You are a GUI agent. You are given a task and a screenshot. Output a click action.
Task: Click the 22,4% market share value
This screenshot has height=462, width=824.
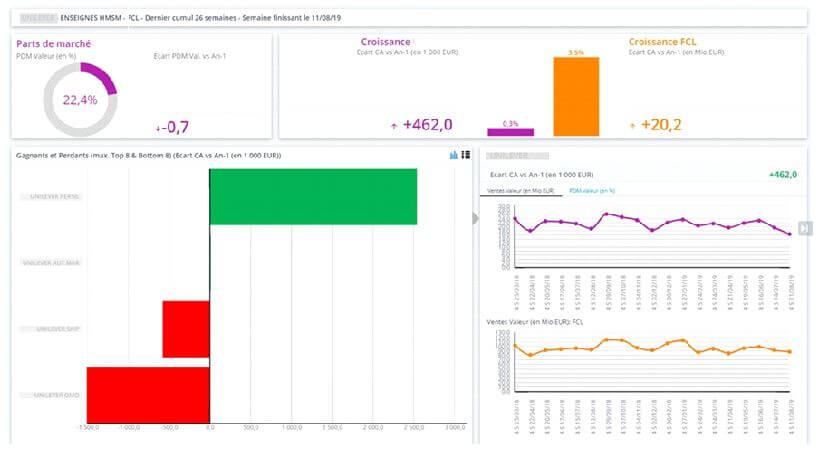pyautogui.click(x=80, y=100)
